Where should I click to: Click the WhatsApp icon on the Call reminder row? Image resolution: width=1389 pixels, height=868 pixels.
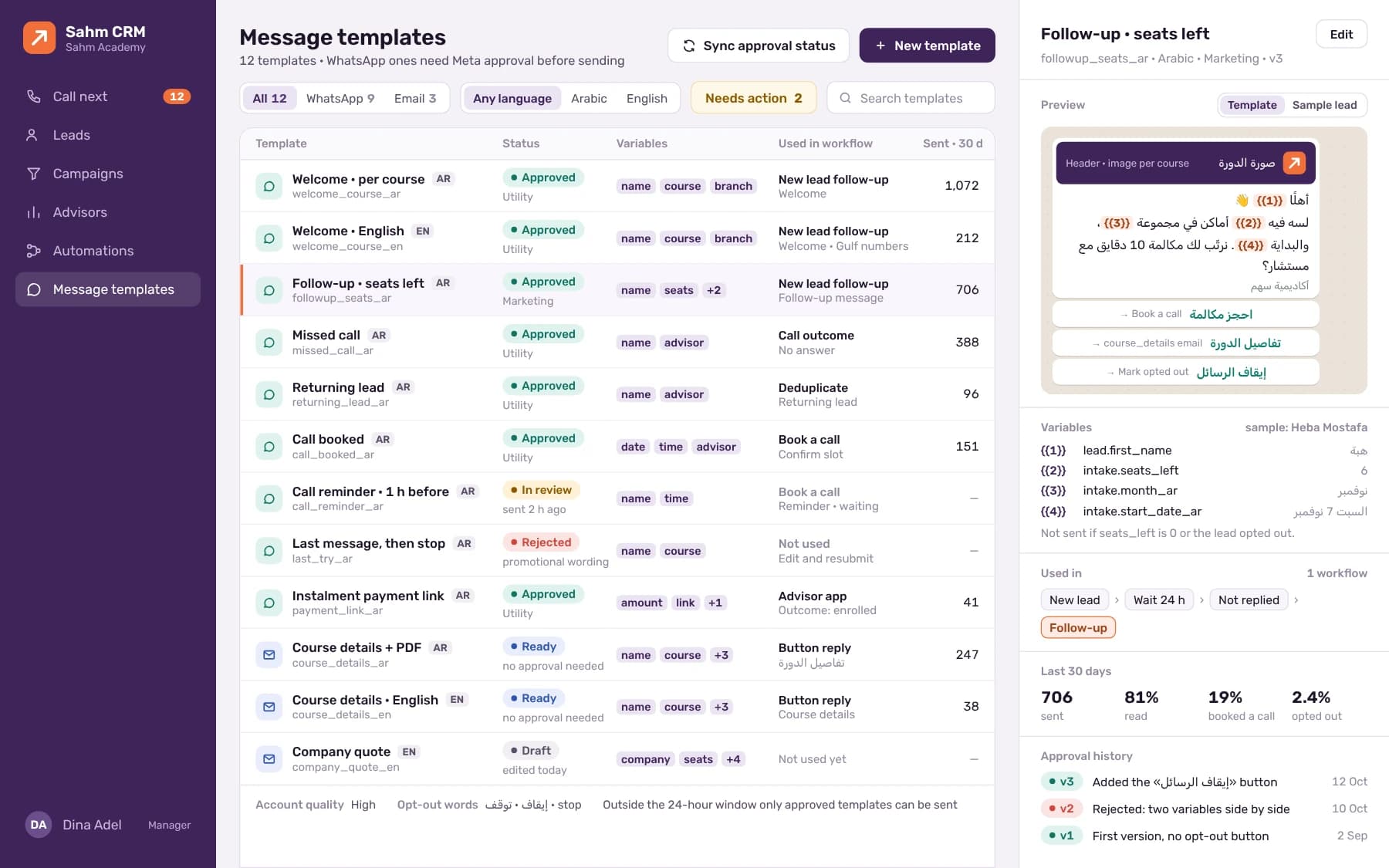(x=269, y=498)
